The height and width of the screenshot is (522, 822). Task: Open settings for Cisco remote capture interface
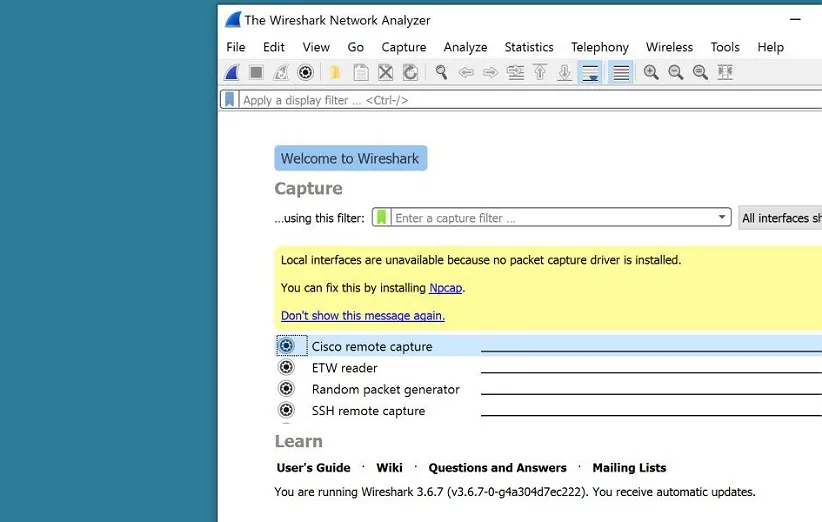pos(287,346)
